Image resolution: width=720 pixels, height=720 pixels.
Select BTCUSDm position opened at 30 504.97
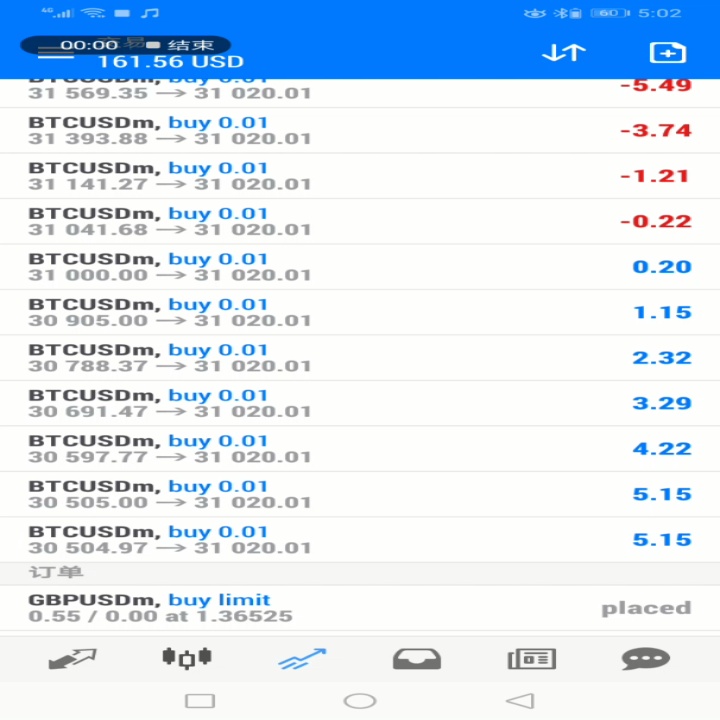[x=360, y=540]
